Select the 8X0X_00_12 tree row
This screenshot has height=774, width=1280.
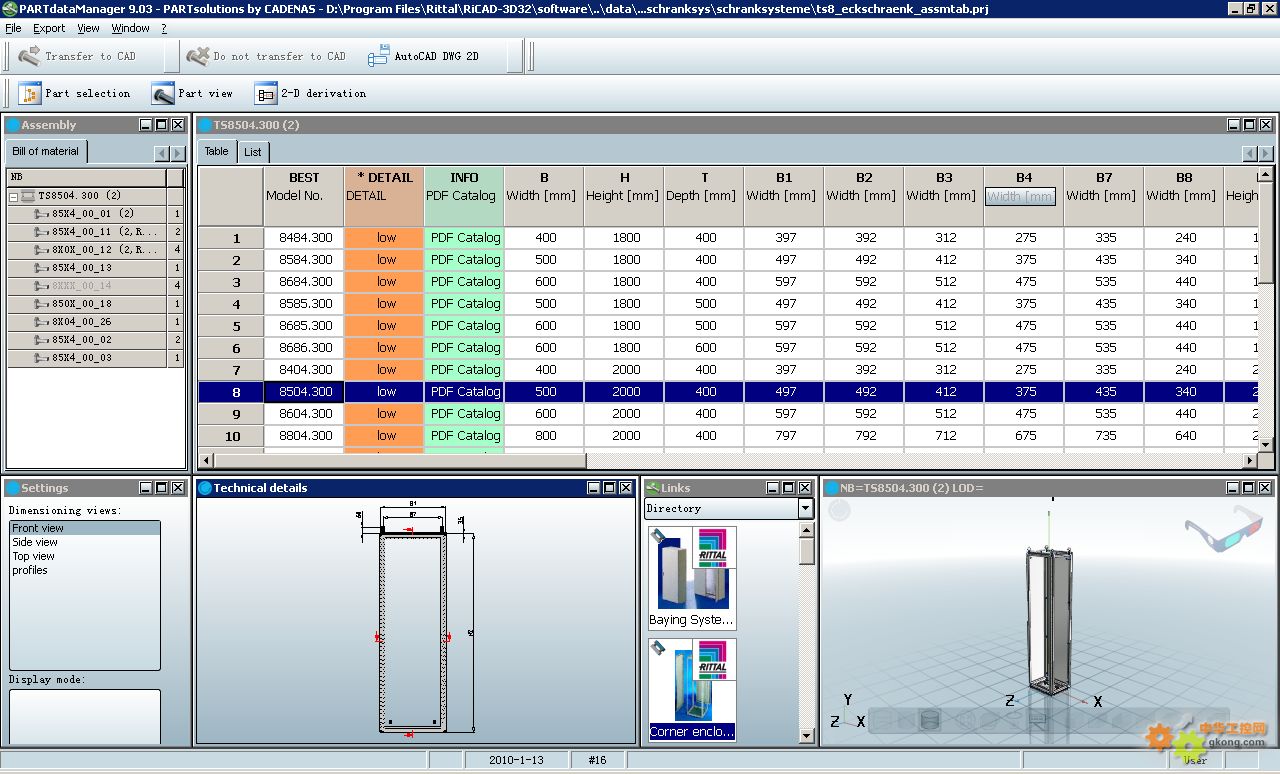pyautogui.click(x=96, y=250)
